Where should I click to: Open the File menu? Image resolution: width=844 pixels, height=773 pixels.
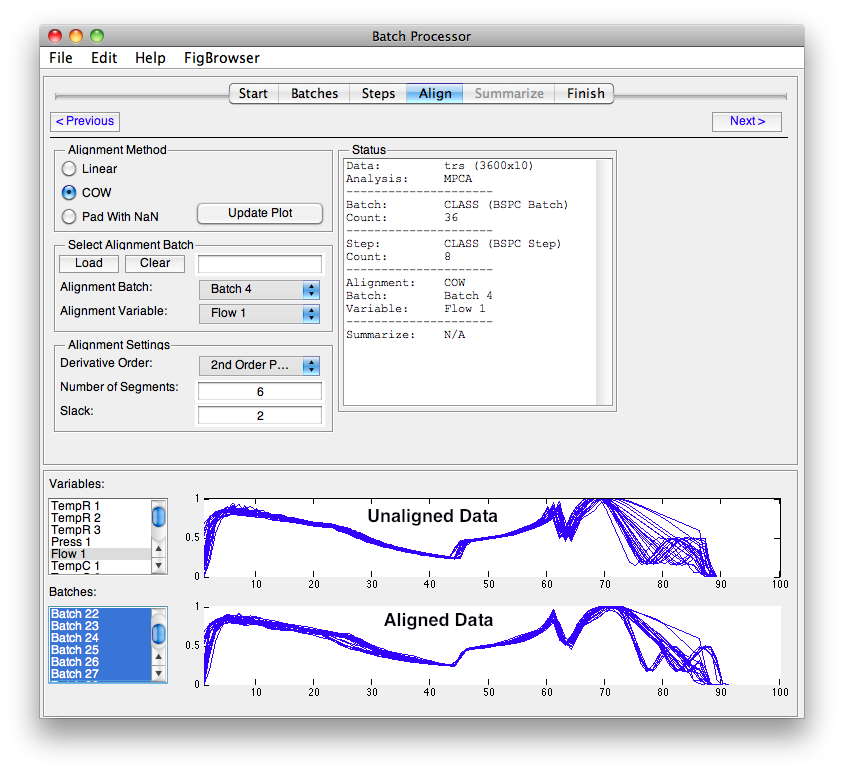coord(60,58)
